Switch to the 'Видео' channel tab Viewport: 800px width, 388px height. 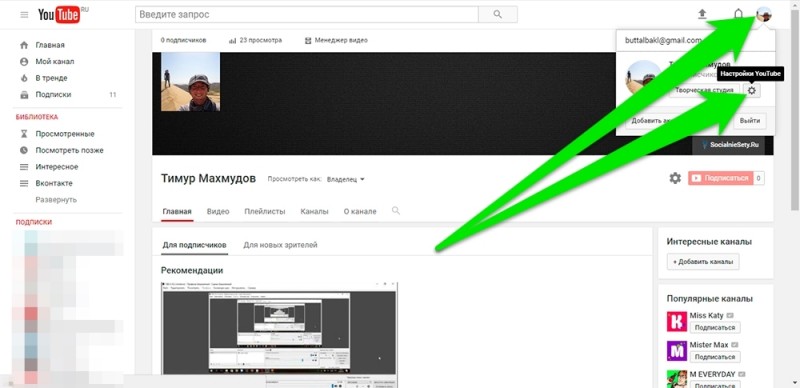218,211
